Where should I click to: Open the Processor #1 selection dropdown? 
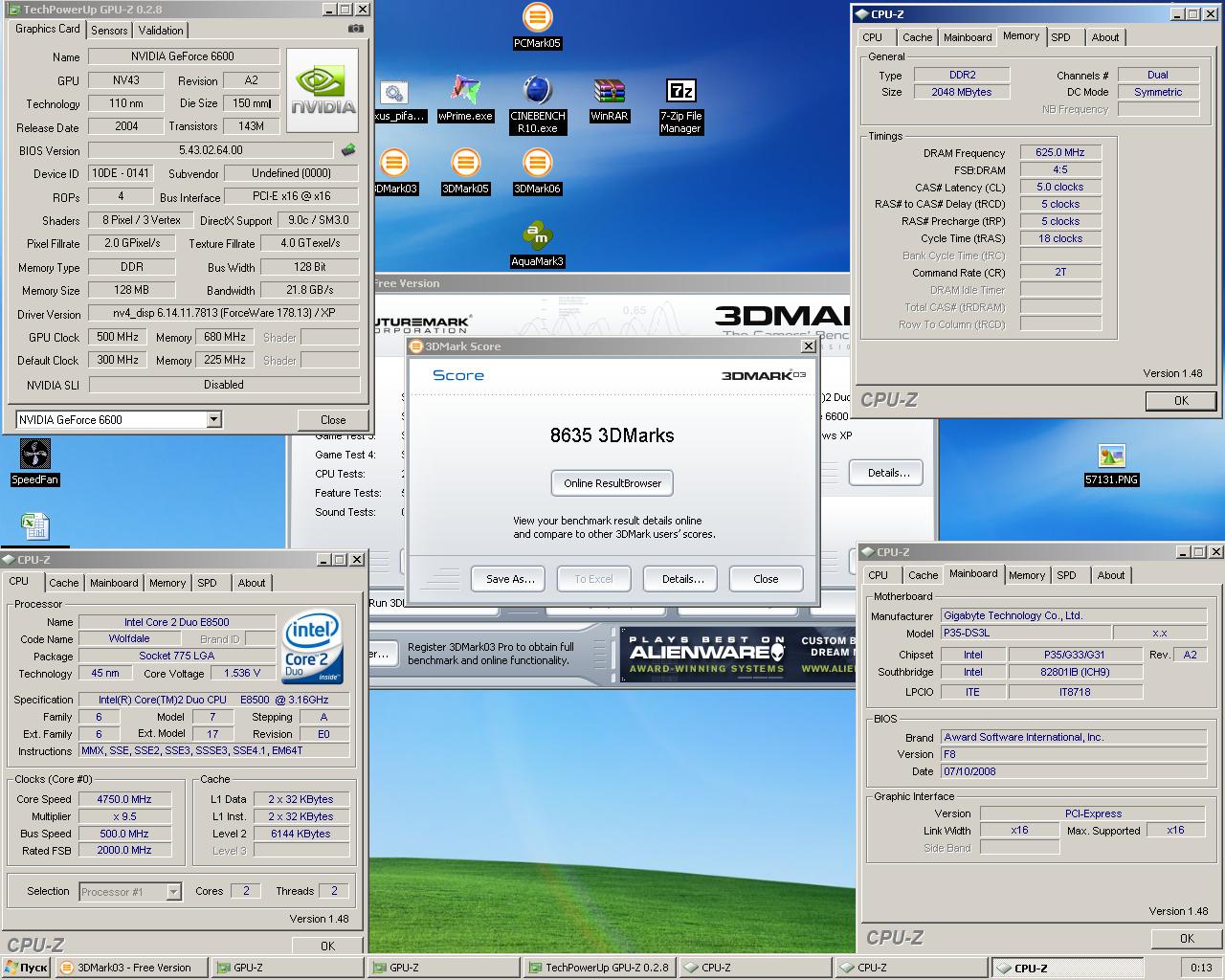pyautogui.click(x=173, y=891)
